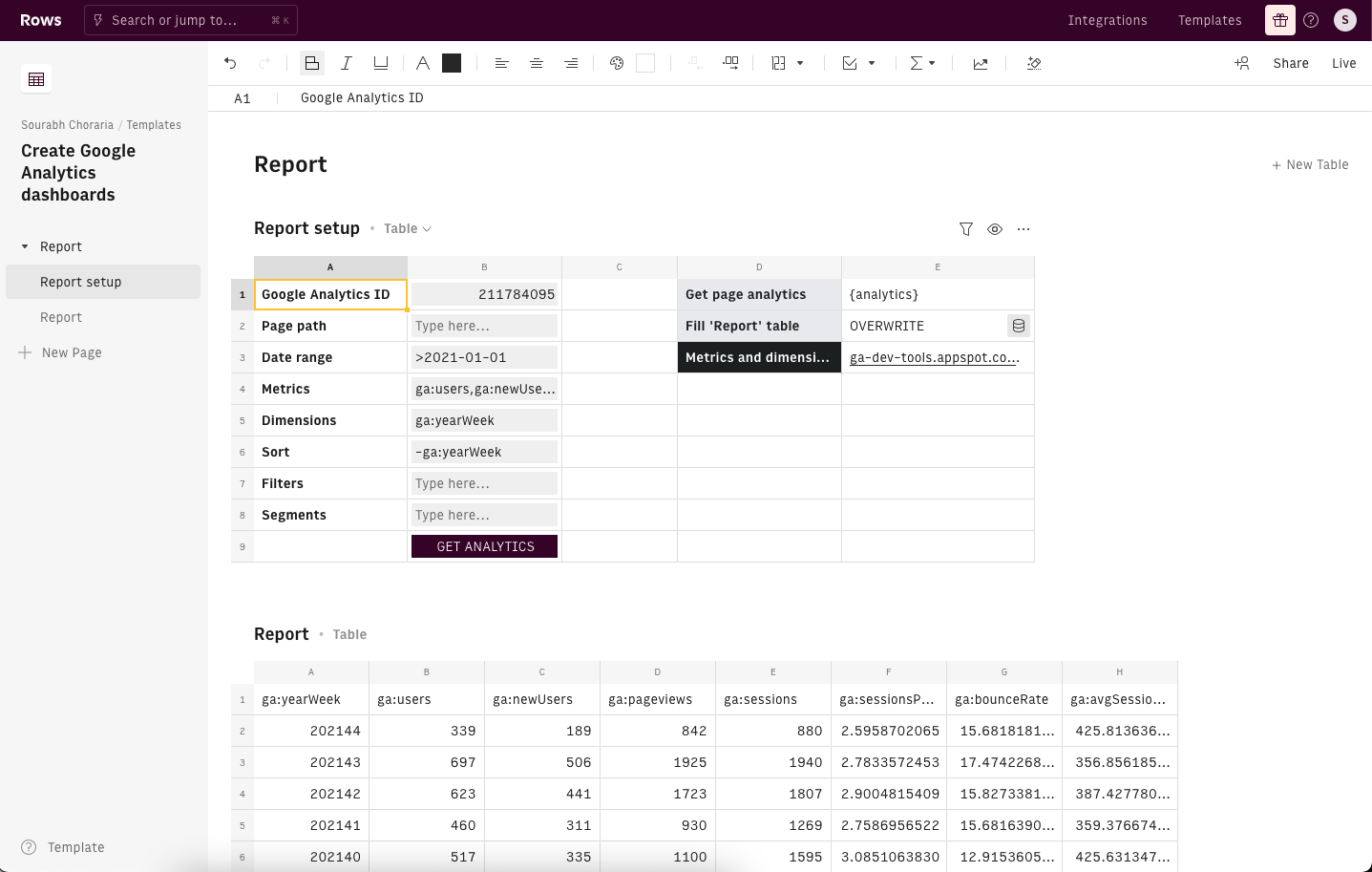Screen dimensions: 1372x872
Task: Select the cell containing 211784095
Action: (x=484, y=294)
